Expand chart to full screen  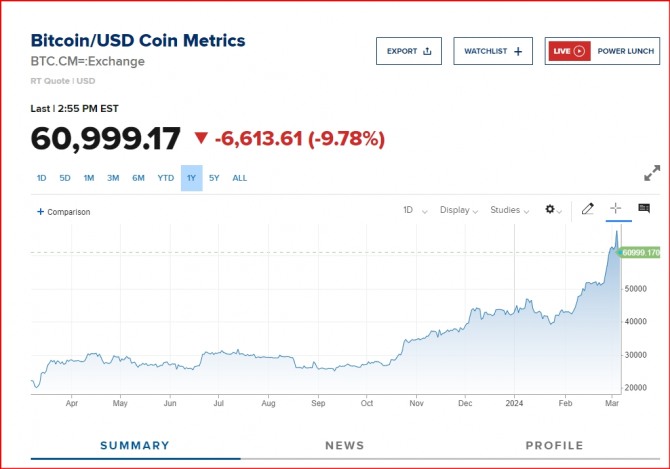652,173
